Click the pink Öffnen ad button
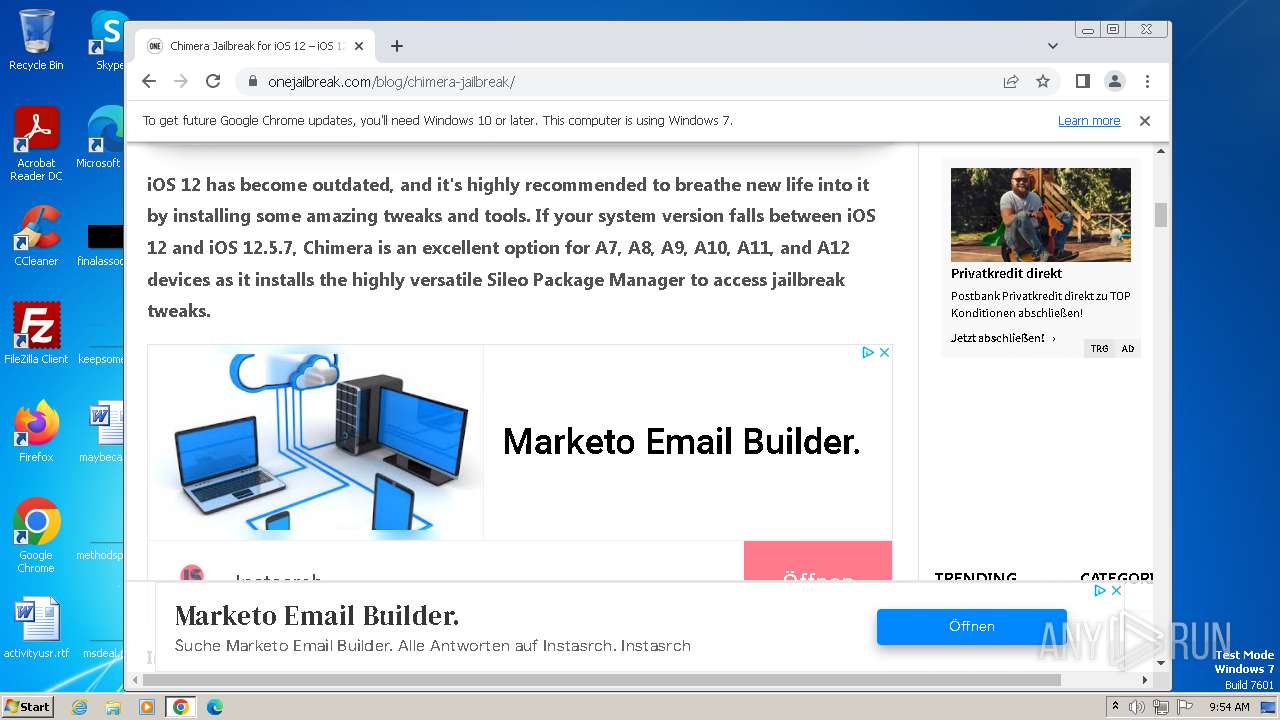 coord(818,561)
